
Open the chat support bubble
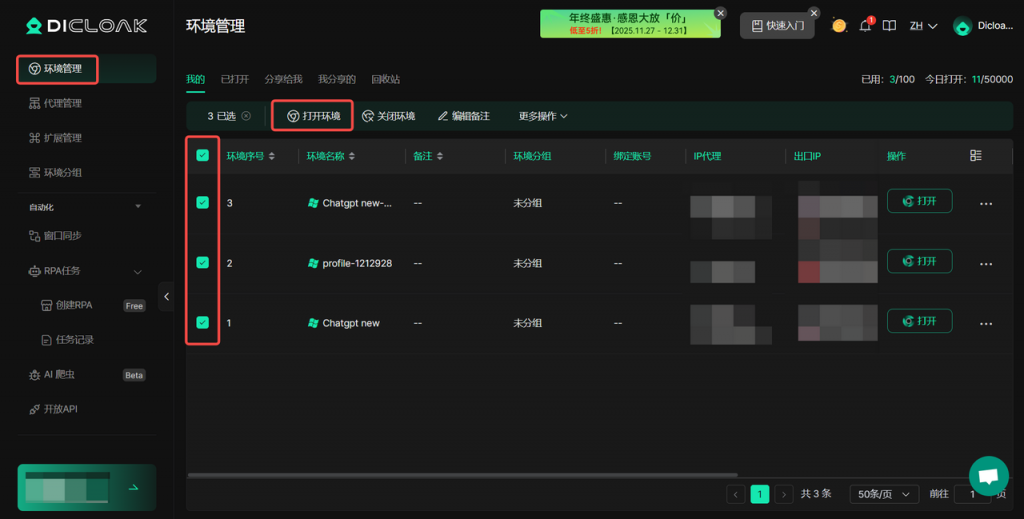pyautogui.click(x=988, y=476)
